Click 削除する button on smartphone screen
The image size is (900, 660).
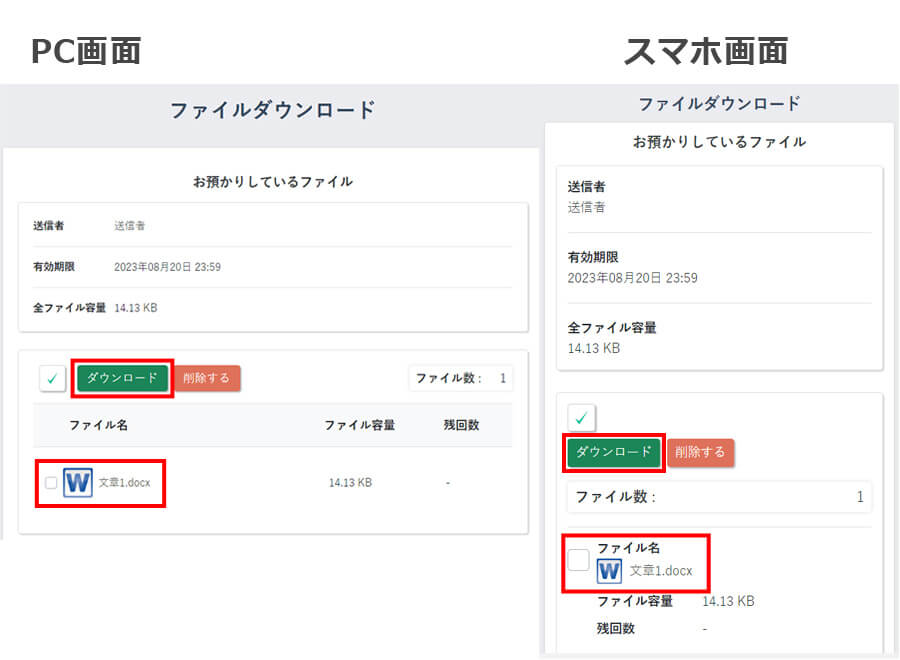pos(700,452)
